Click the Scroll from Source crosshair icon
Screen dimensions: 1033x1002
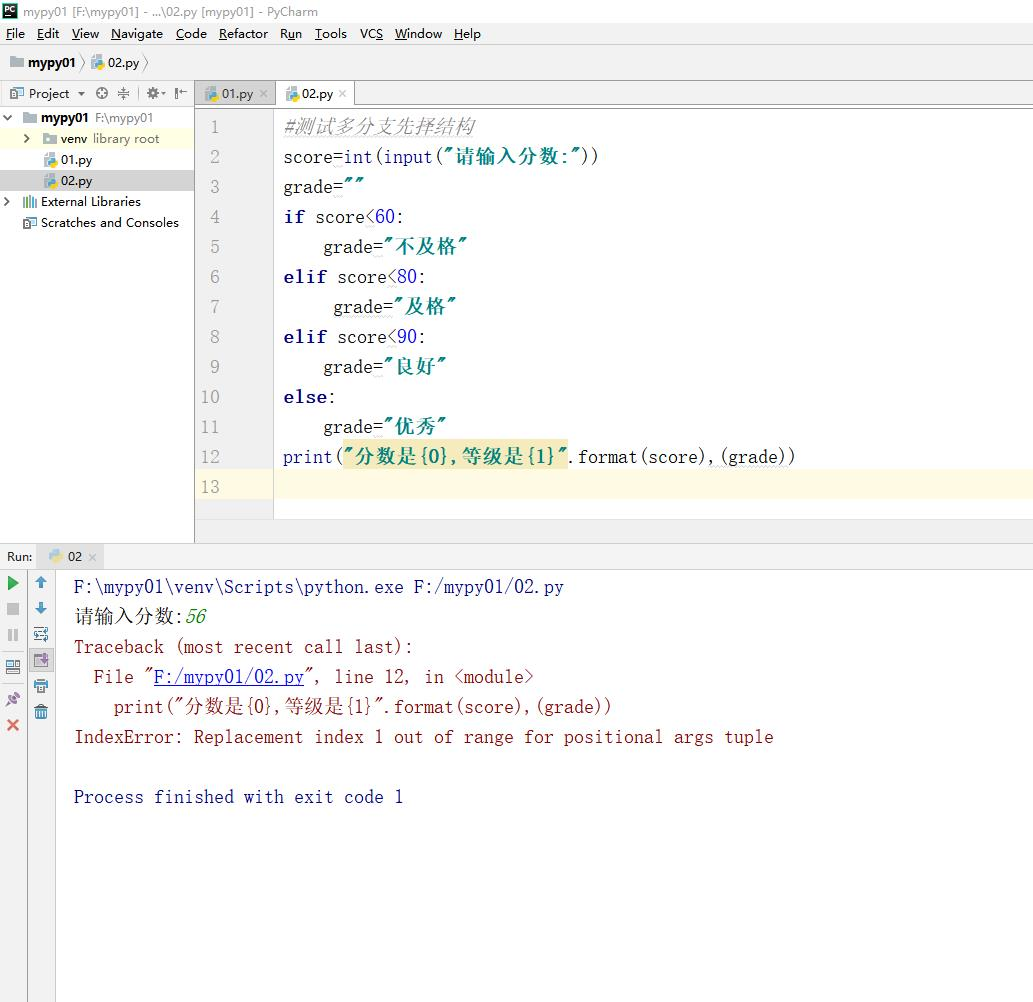101,93
